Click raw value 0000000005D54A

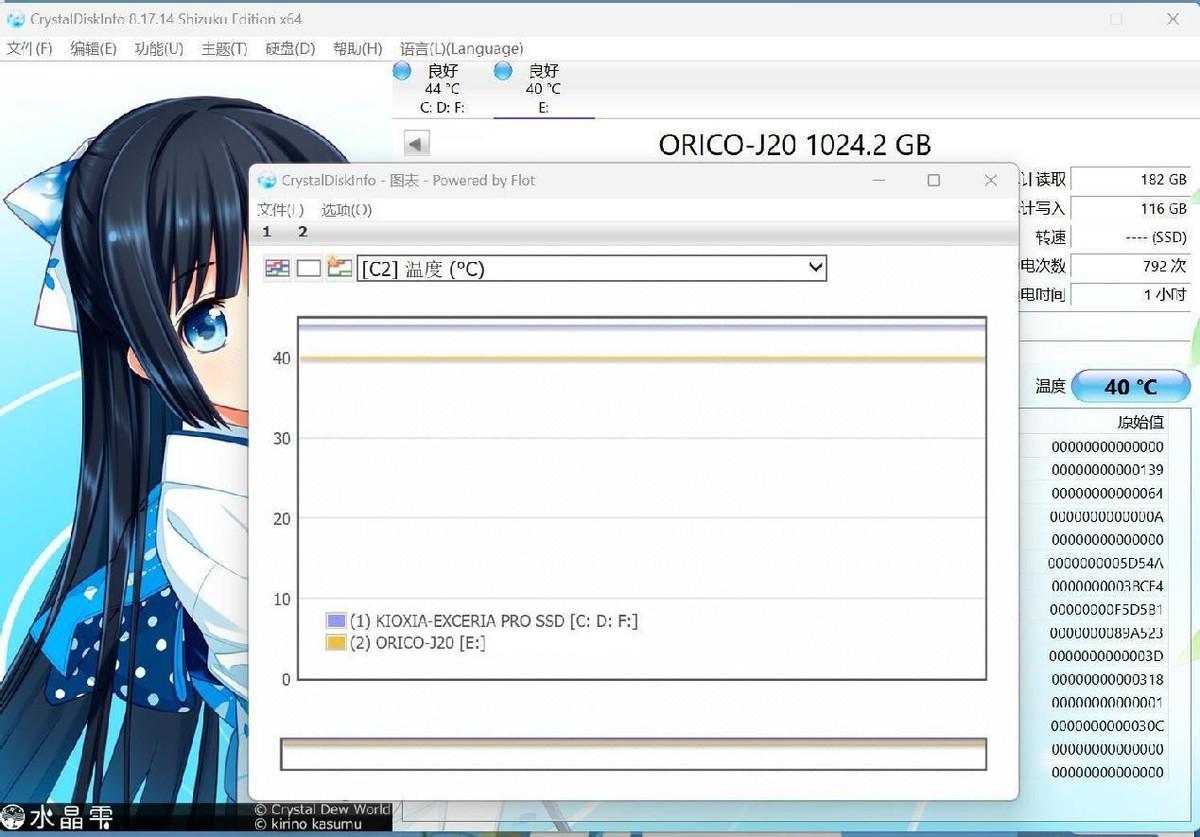click(1107, 563)
